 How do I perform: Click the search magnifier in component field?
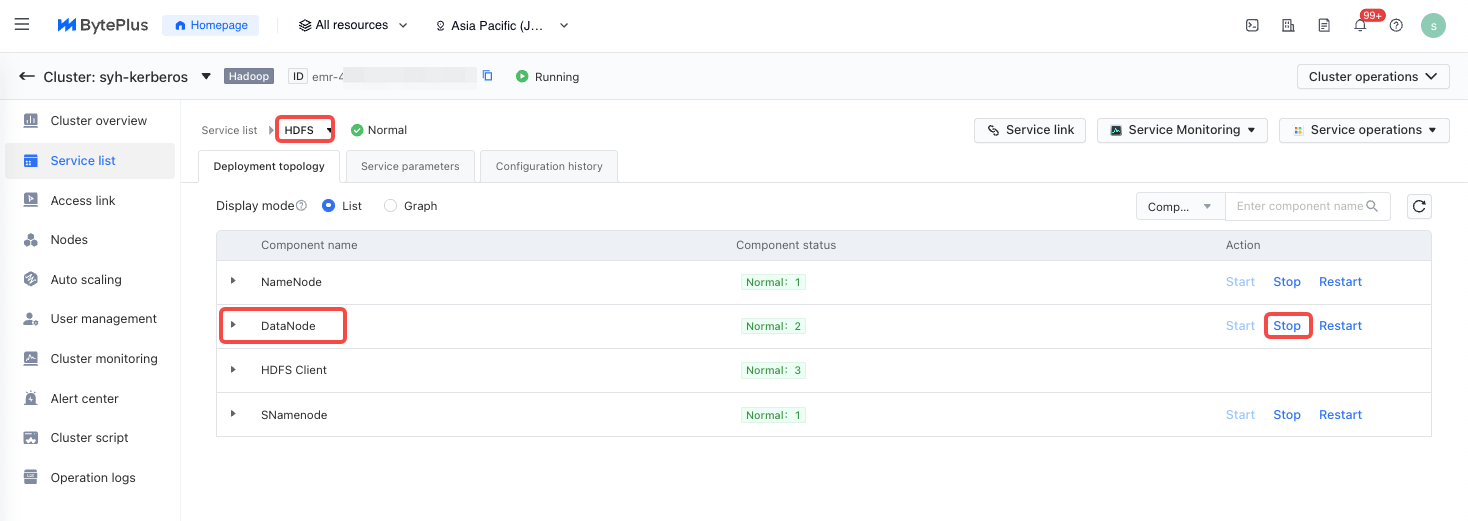[1372, 206]
